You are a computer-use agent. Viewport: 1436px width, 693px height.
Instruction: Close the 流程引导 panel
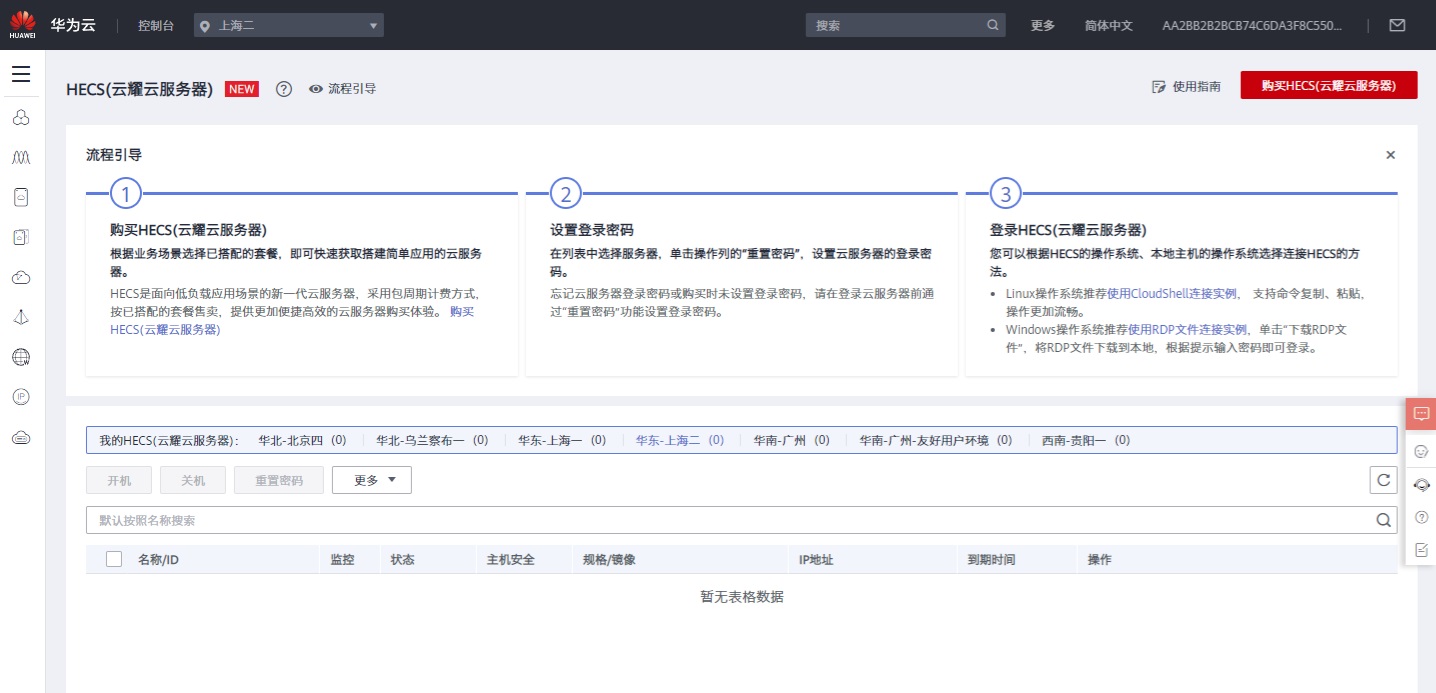(x=1390, y=155)
